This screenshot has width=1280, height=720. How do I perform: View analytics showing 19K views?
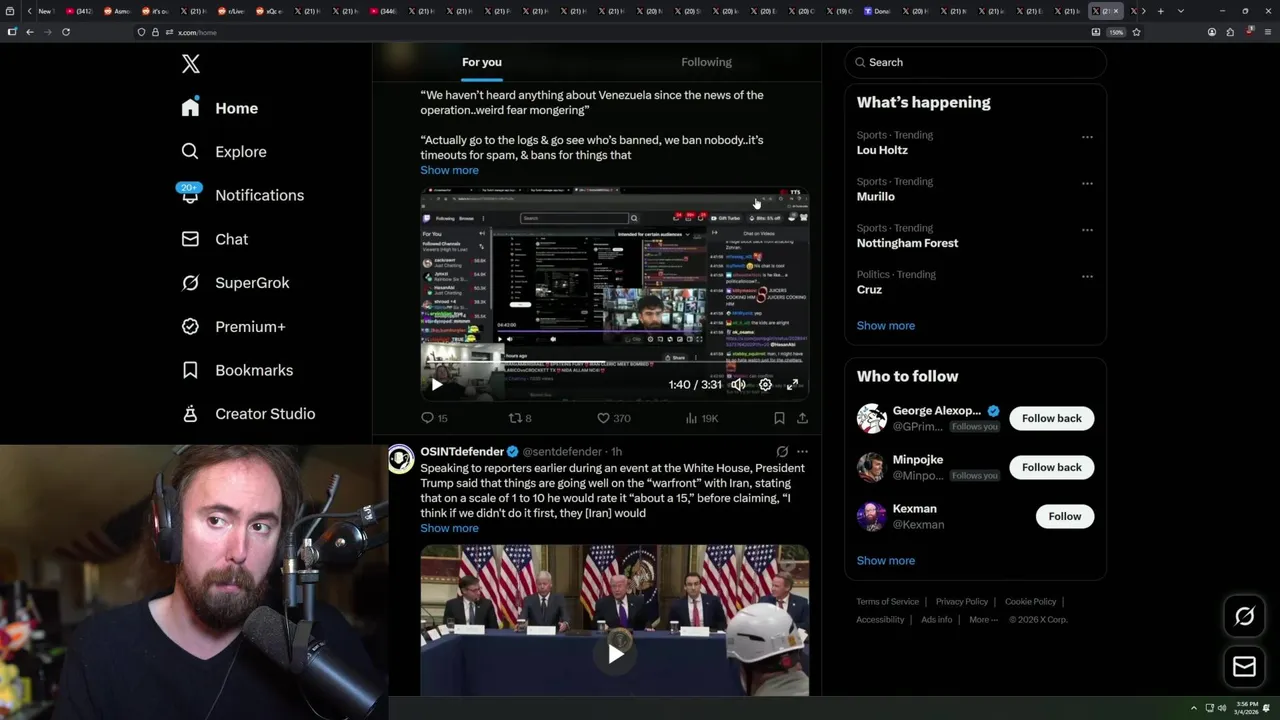pyautogui.click(x=702, y=418)
